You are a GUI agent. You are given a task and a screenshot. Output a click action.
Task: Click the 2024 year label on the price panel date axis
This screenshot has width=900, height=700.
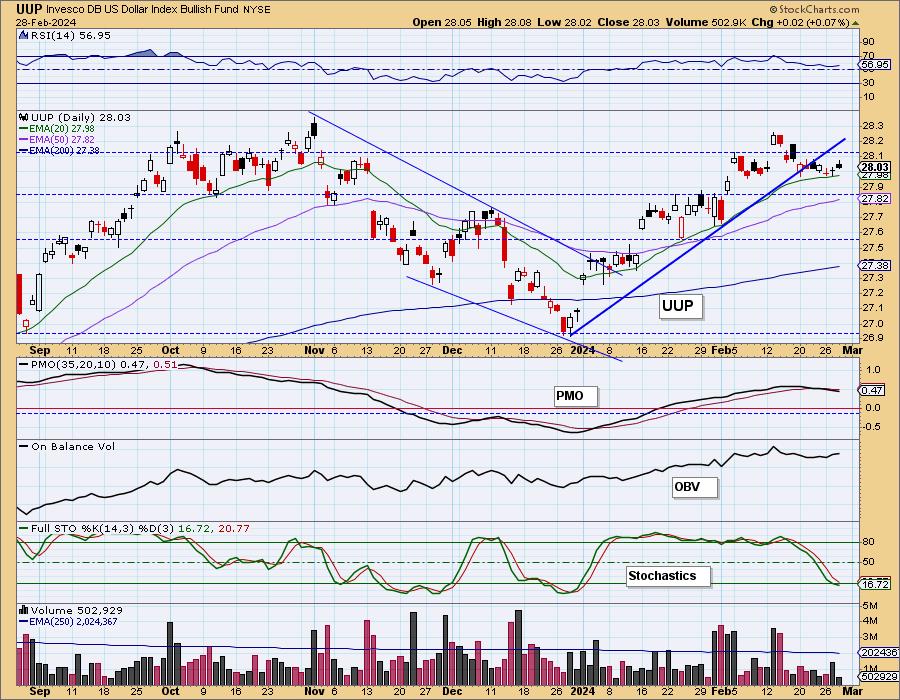[583, 350]
